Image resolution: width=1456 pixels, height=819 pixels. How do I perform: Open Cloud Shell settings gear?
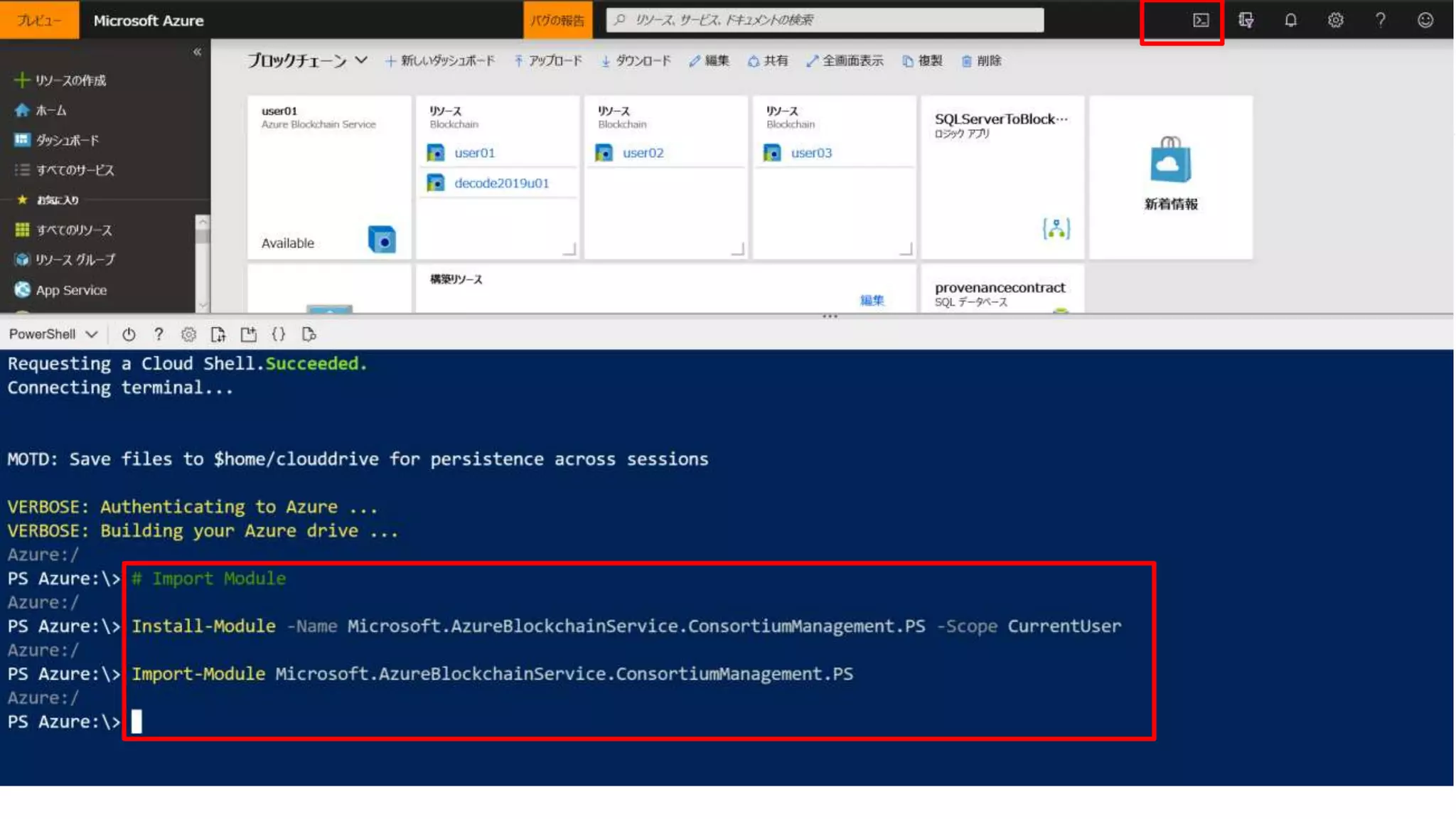tap(188, 334)
